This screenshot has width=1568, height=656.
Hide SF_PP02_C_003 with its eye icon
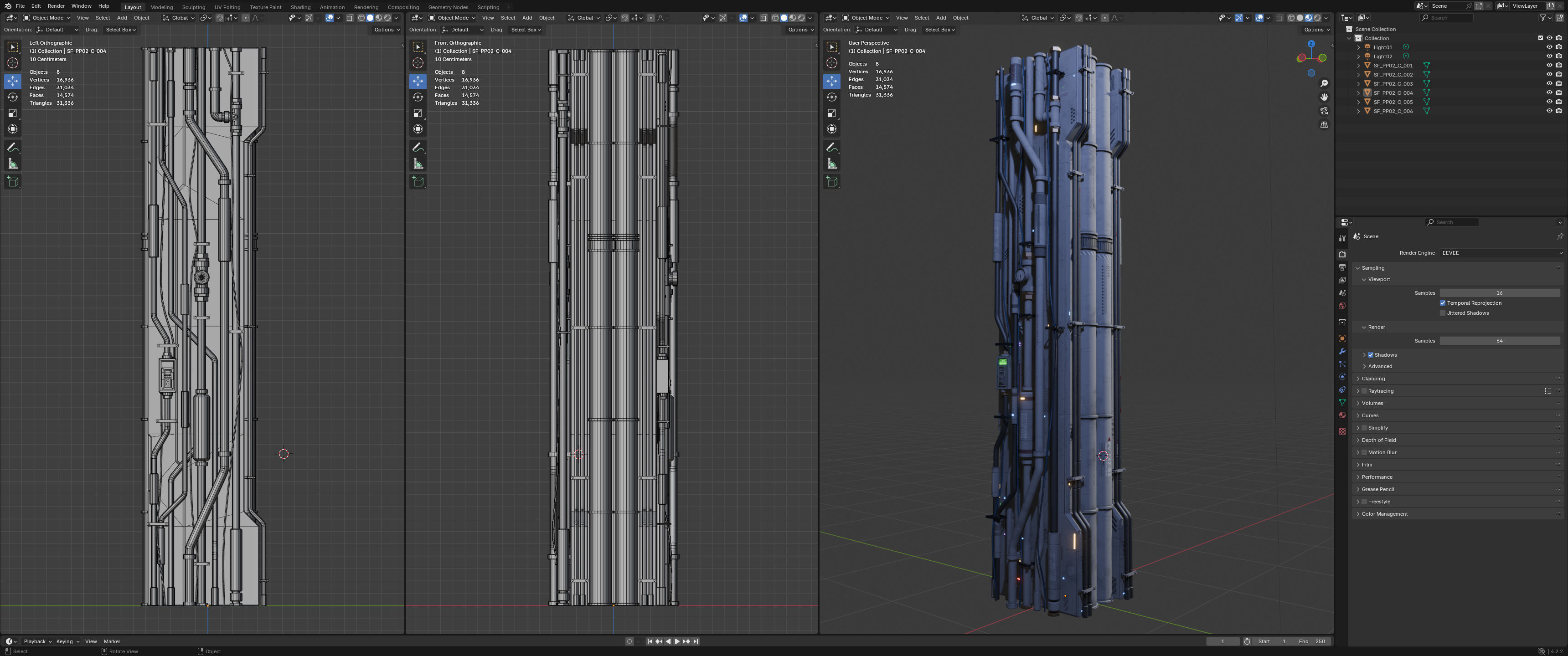(x=1549, y=83)
